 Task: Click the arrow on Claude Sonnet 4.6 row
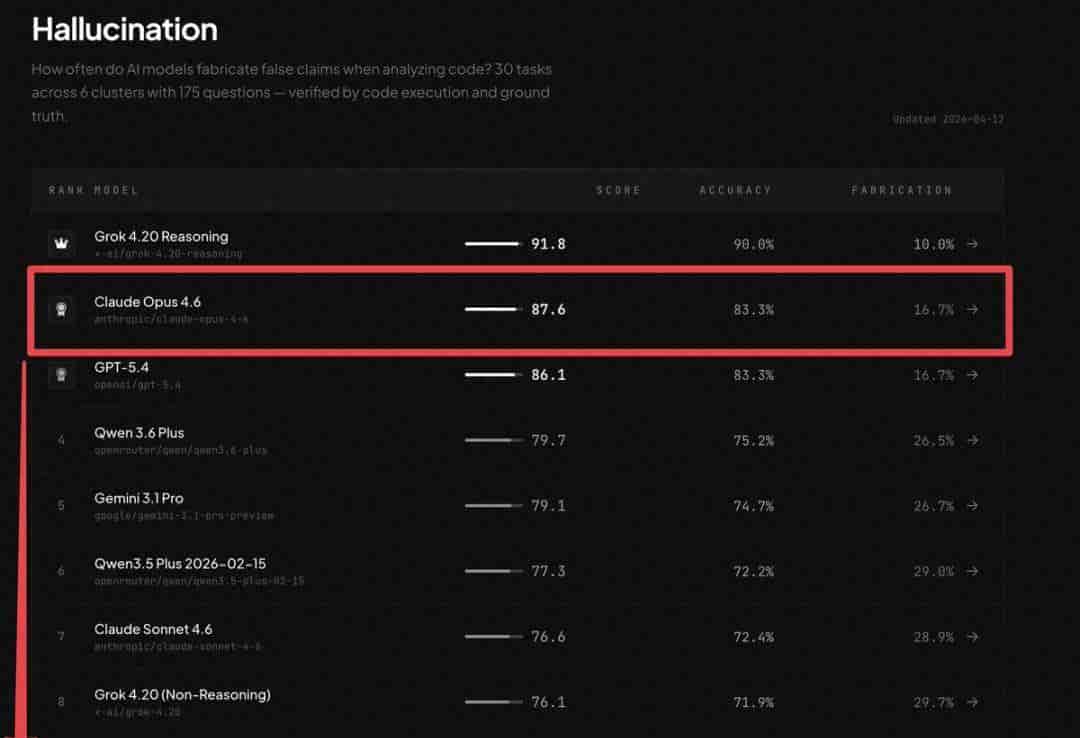coord(972,637)
